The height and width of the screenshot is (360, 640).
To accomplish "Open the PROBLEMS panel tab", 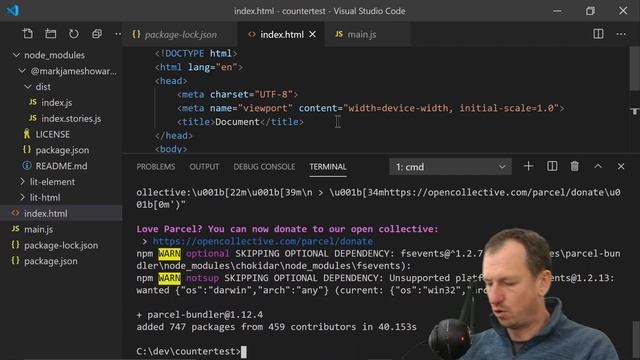I will tap(156, 167).
